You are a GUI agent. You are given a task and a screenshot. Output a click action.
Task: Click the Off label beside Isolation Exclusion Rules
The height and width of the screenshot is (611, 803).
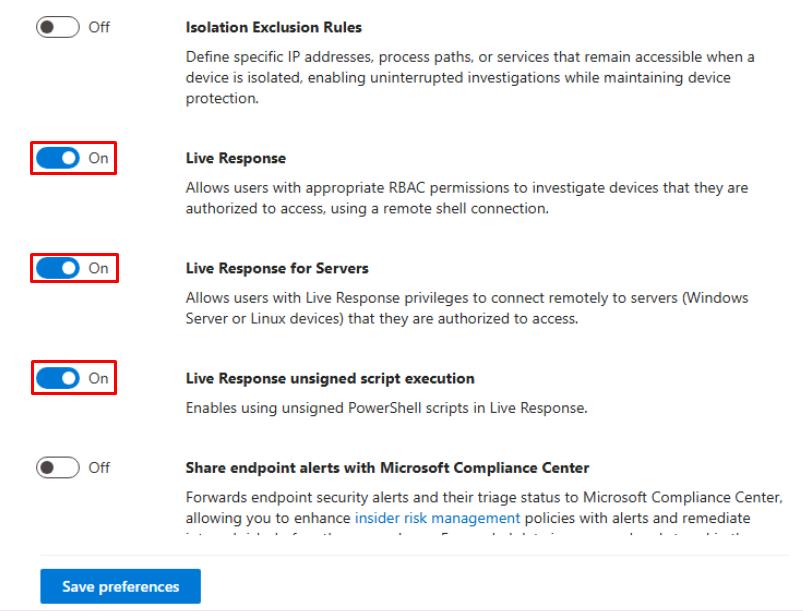click(x=100, y=27)
